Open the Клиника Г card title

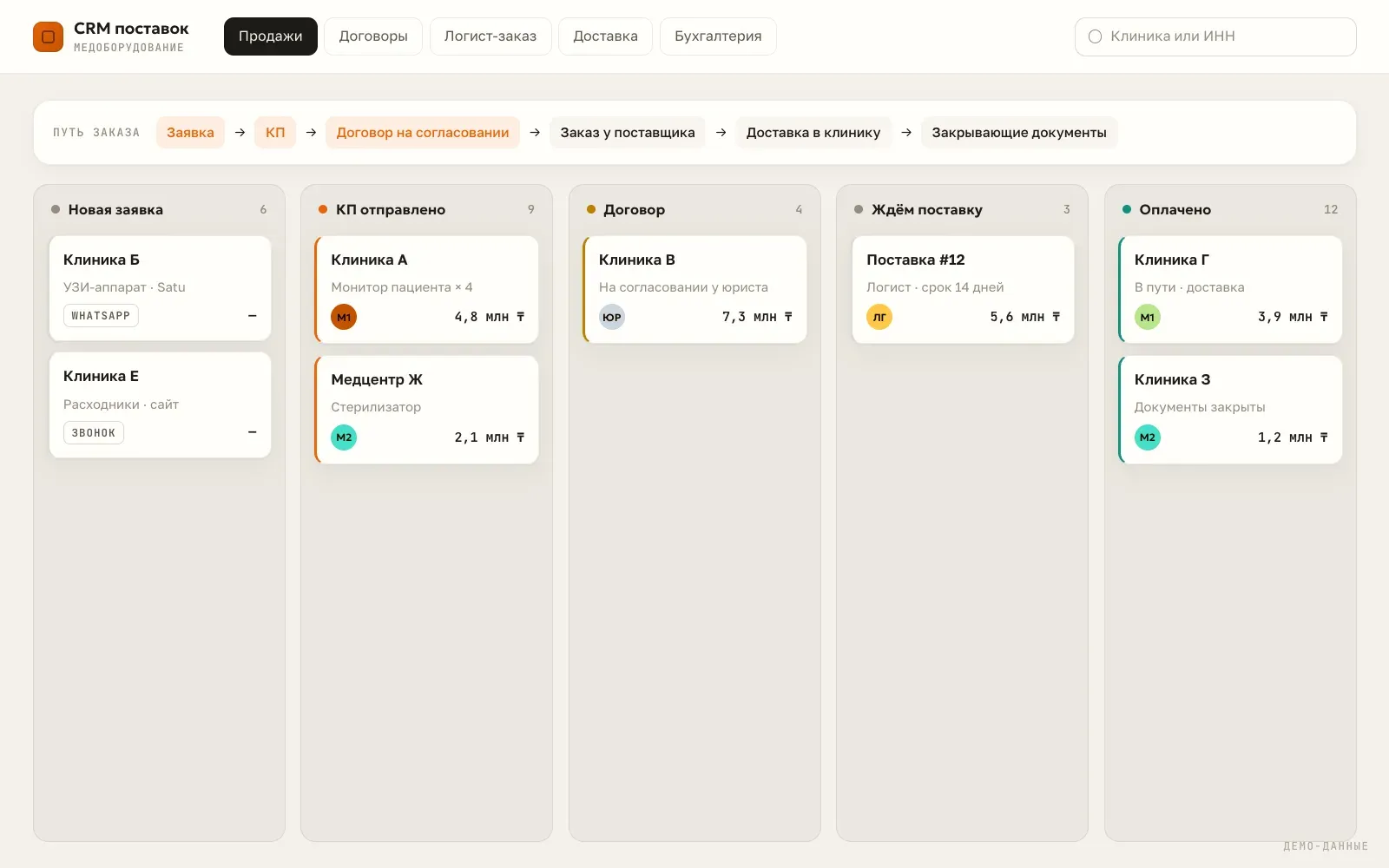point(1172,260)
